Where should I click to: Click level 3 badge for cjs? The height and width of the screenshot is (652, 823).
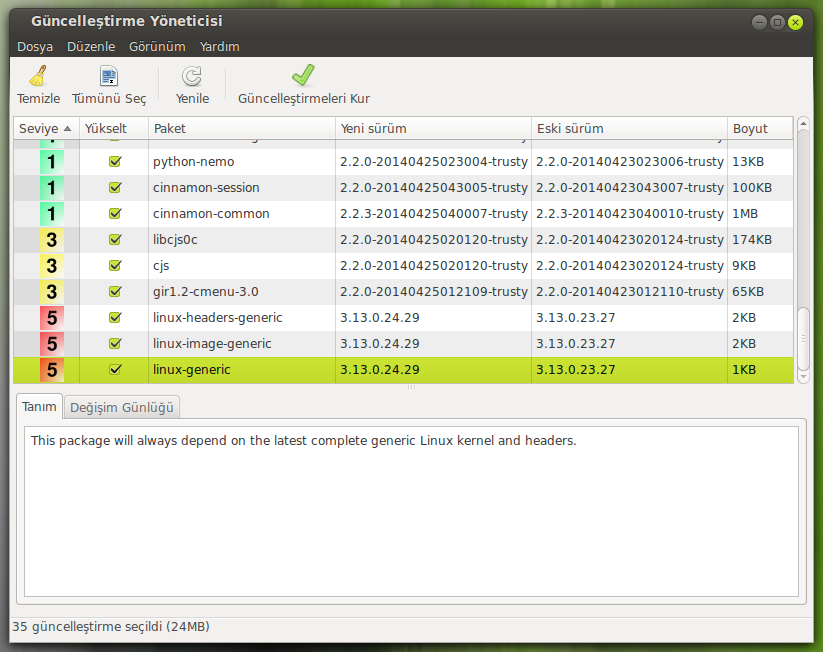point(51,266)
